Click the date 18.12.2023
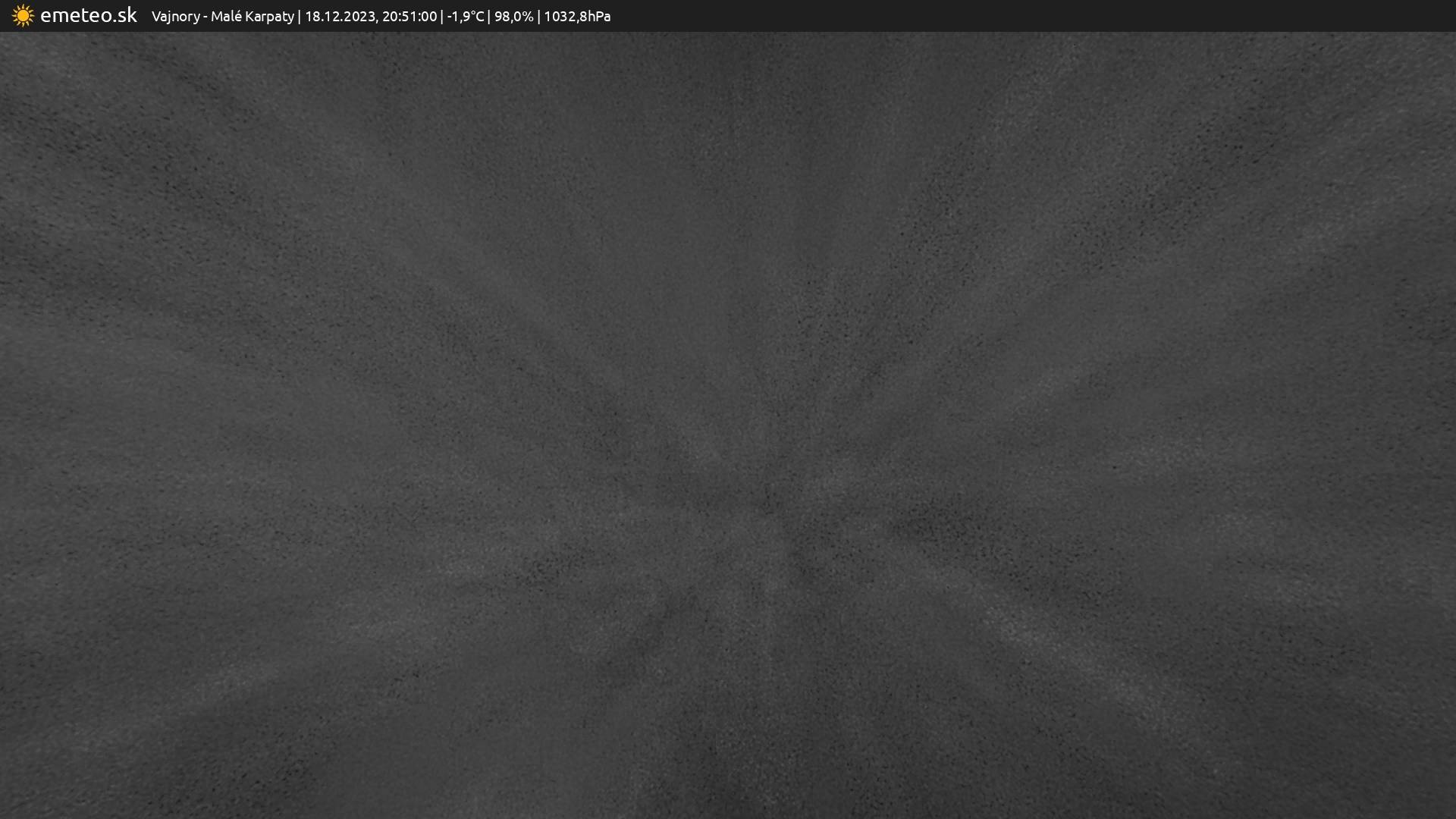Image resolution: width=1456 pixels, height=819 pixels. point(340,16)
